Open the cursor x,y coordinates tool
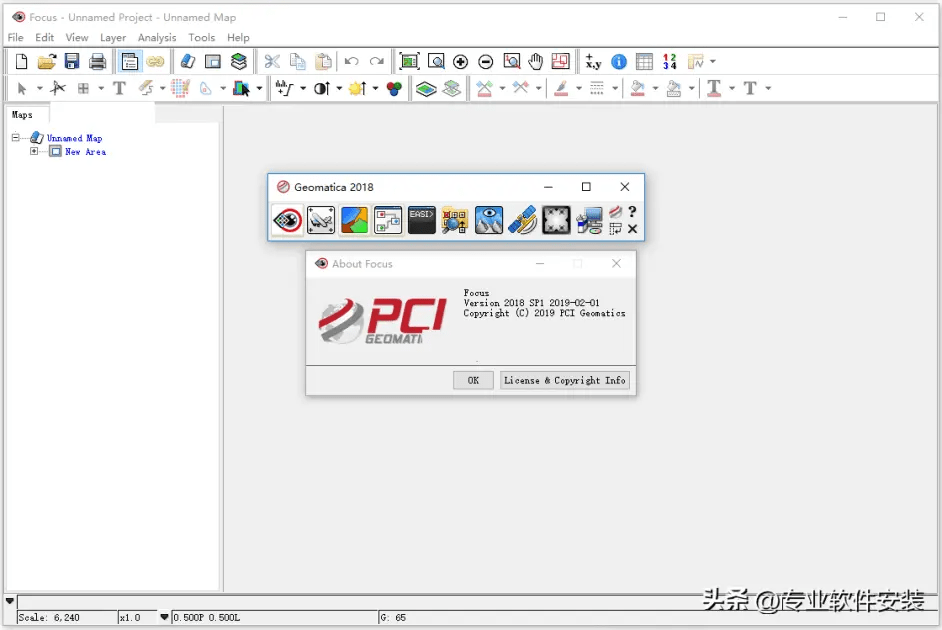The image size is (942, 630). (593, 61)
